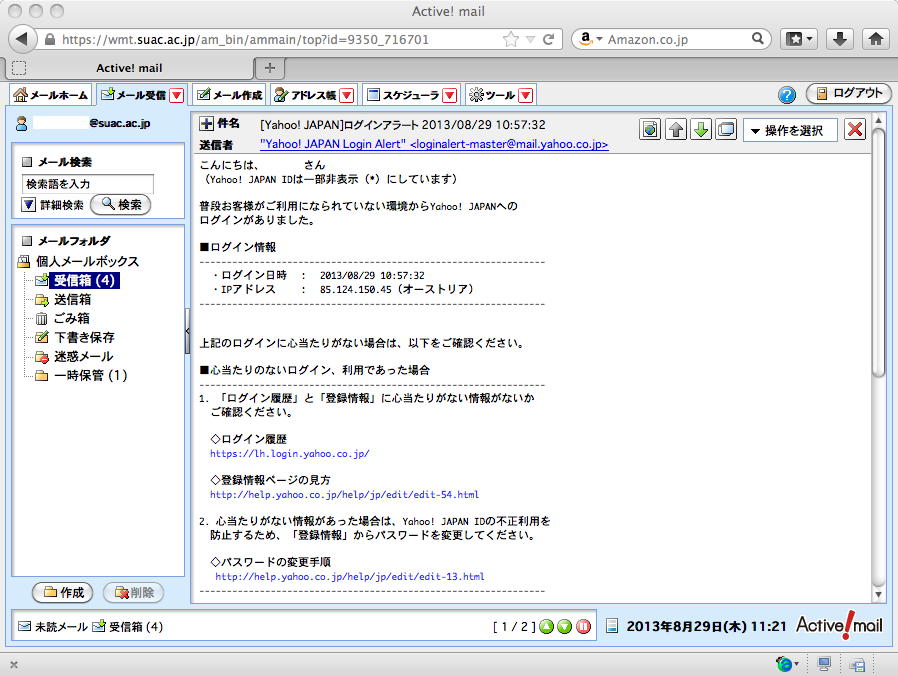The height and width of the screenshot is (676, 898).
Task: Click the Yahoo! JAPAN Login Alert sender link
Action: point(434,144)
